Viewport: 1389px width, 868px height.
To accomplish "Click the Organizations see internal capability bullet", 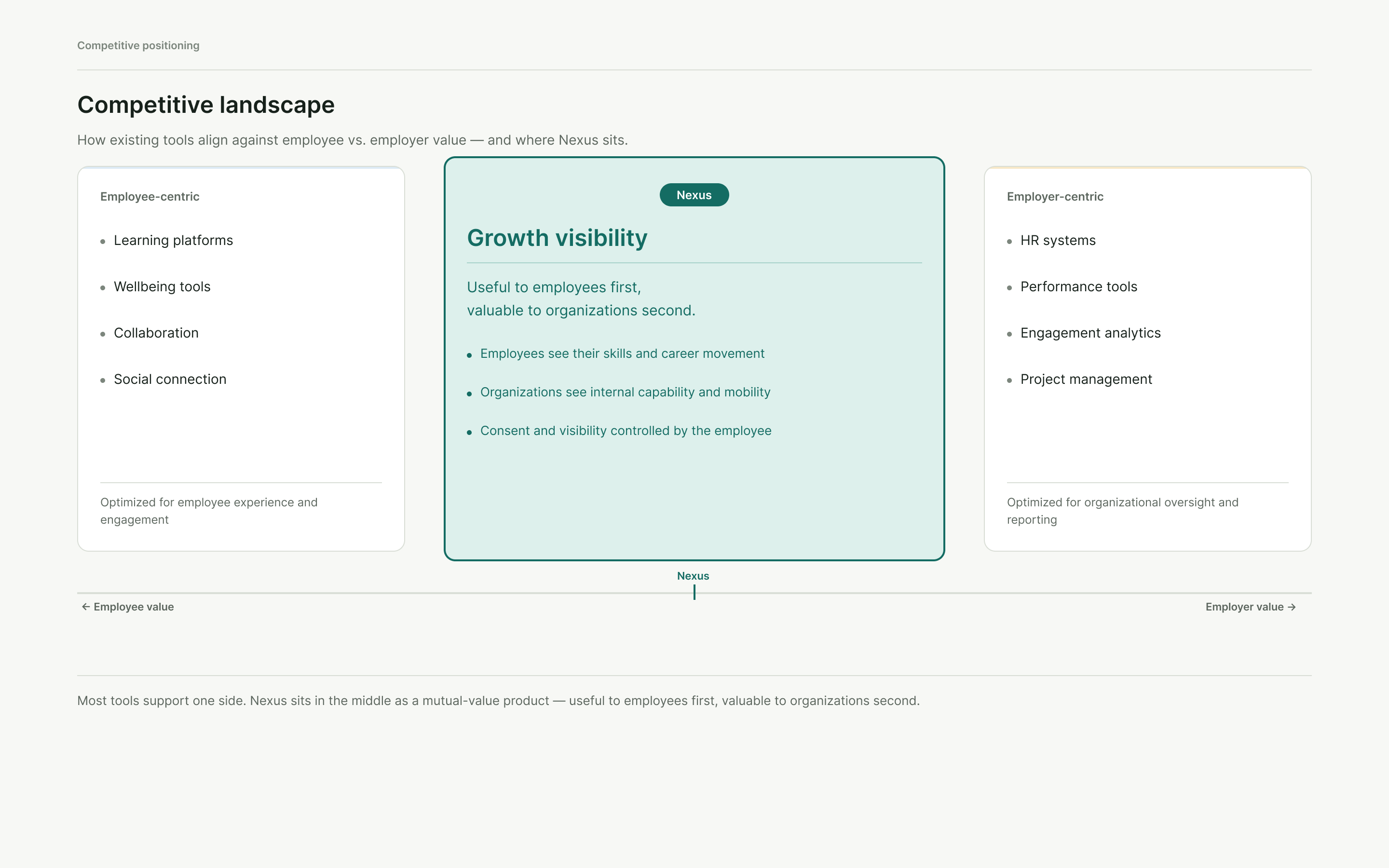I will click(x=618, y=392).
